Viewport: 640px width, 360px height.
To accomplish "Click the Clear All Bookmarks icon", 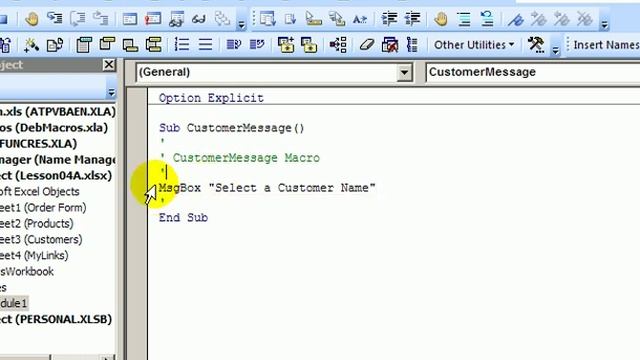I will 584,19.
